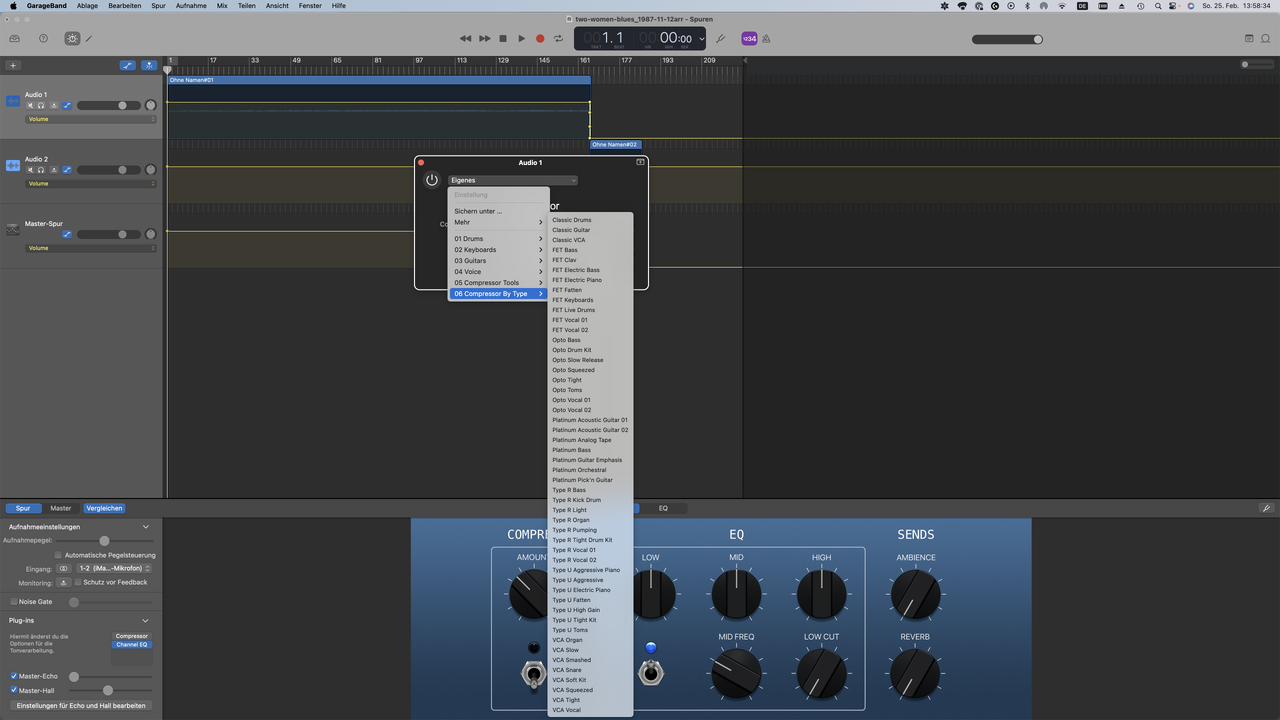Viewport: 1280px width, 720px height.
Task: Toggle input monitoring on Audio 1 track
Action: (54, 105)
